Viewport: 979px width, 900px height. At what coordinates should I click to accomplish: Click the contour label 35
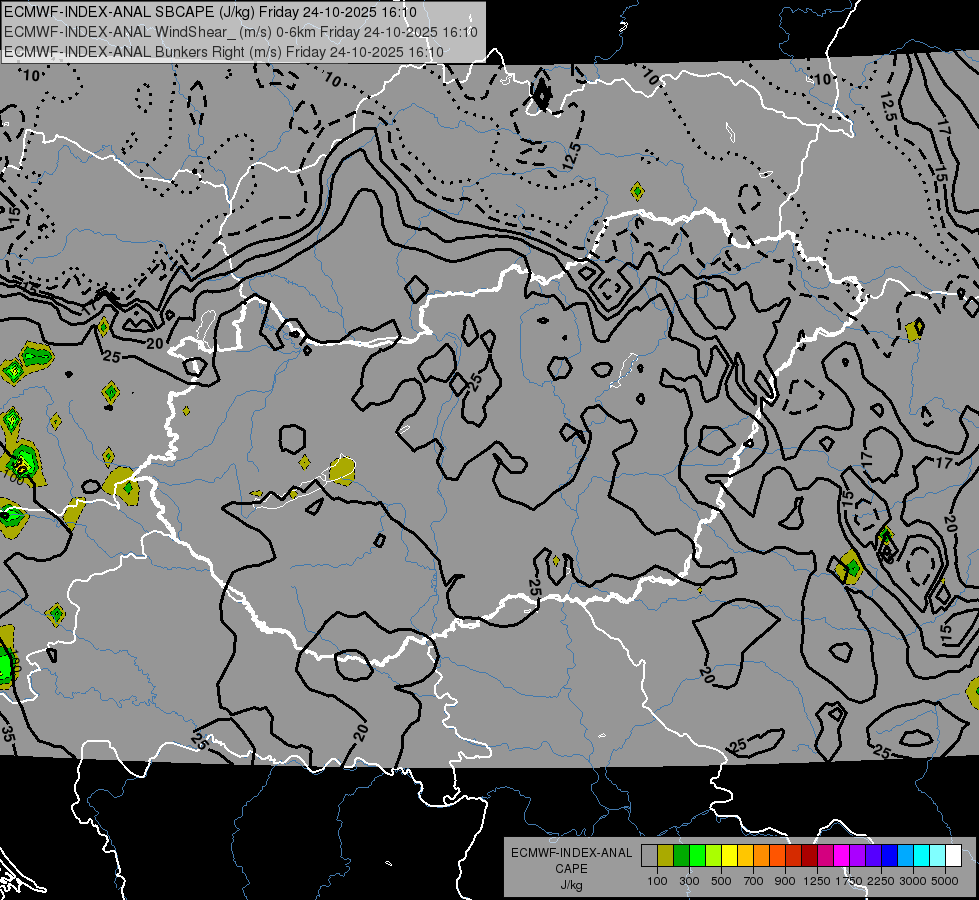pos(7,733)
